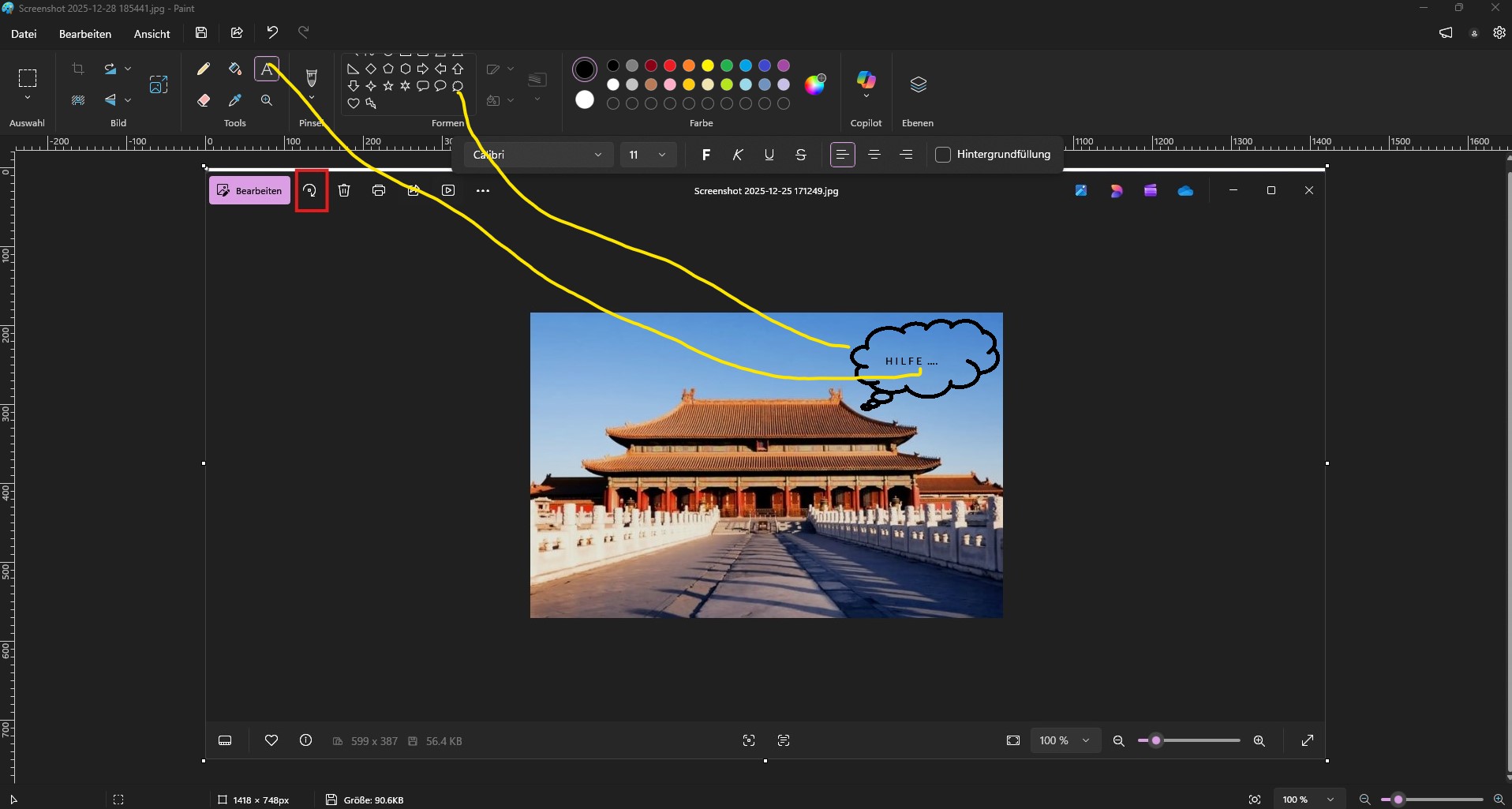The image size is (1512, 809).
Task: Select the Eraser tool
Action: click(204, 100)
